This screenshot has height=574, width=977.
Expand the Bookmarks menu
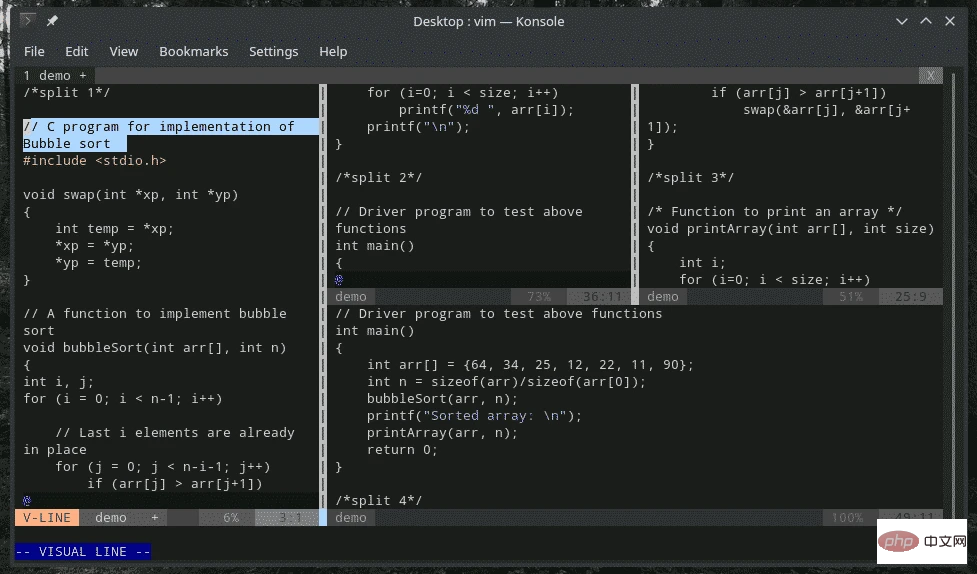(193, 51)
